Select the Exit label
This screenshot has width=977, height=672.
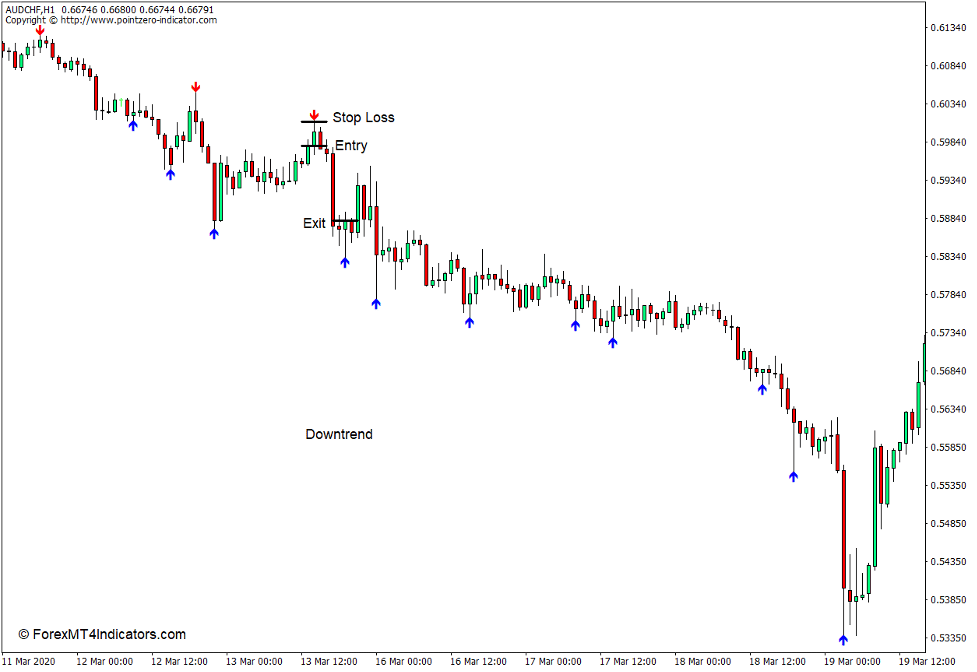316,223
